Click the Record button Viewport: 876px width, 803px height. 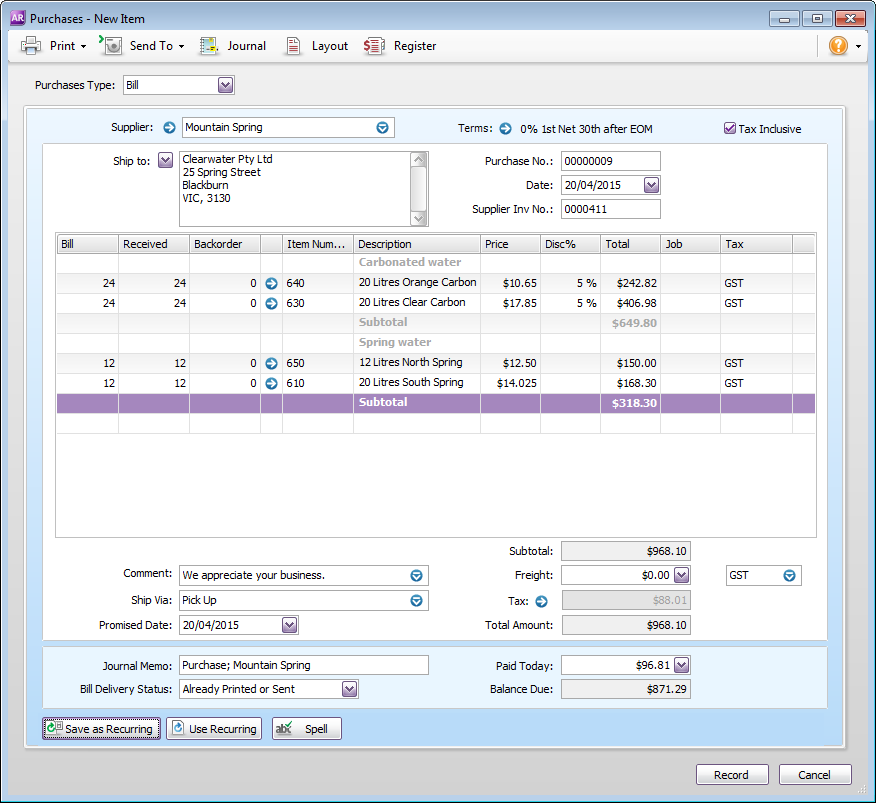pyautogui.click(x=731, y=775)
